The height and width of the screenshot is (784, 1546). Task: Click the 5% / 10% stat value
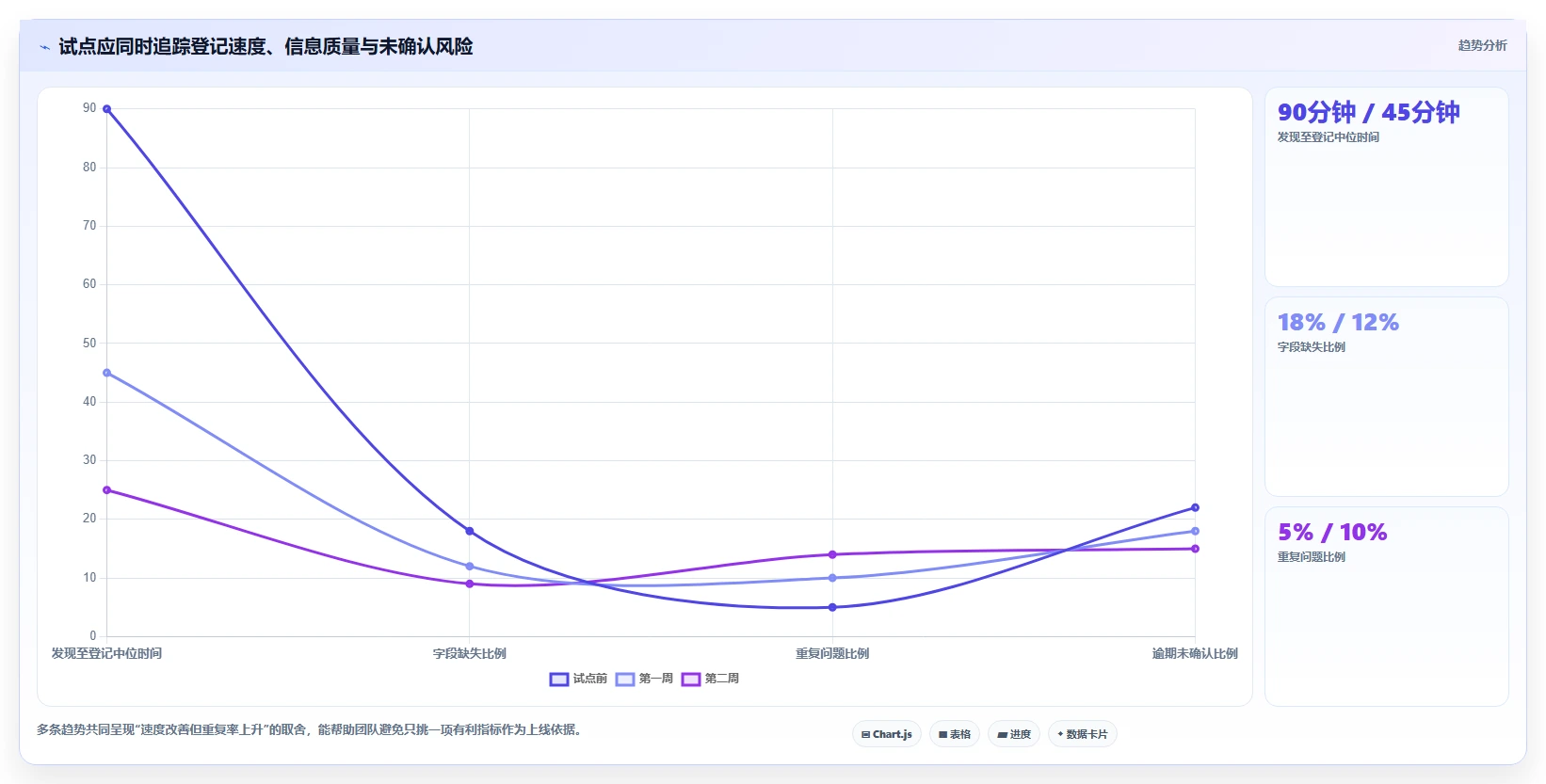[x=1332, y=532]
